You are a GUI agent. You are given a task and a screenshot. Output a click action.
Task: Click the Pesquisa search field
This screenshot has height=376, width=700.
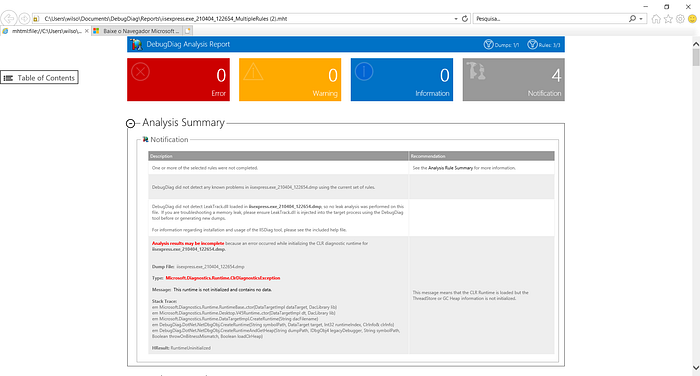(x=551, y=19)
